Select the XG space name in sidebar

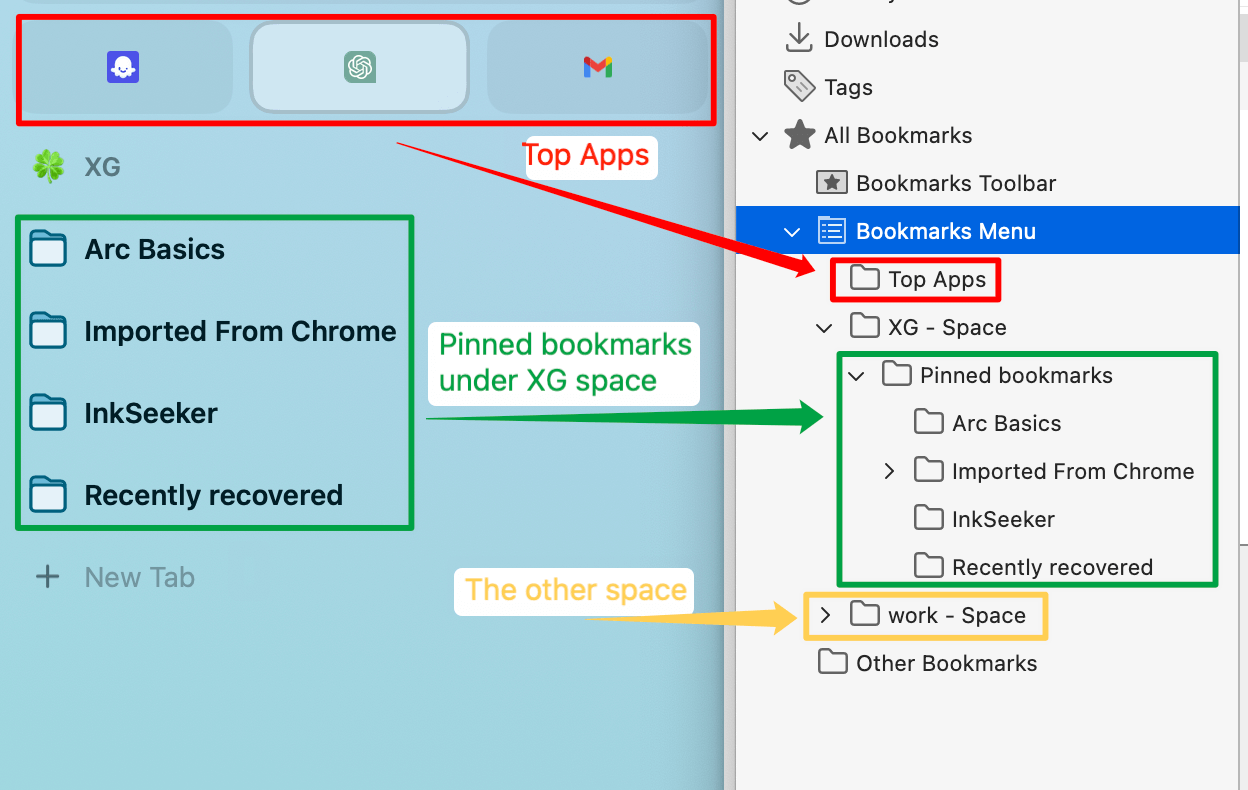103,166
